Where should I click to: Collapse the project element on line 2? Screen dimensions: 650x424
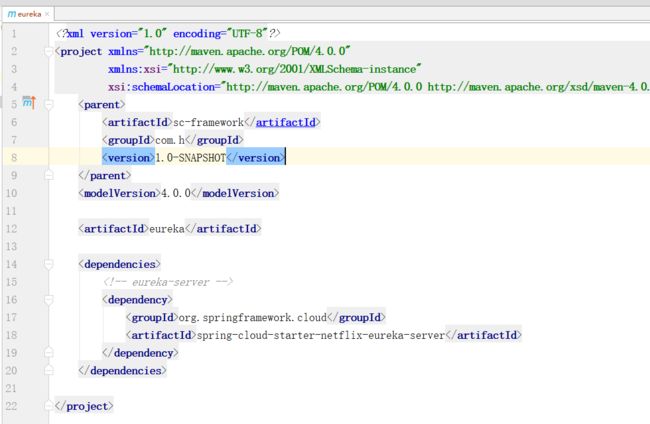(49, 51)
